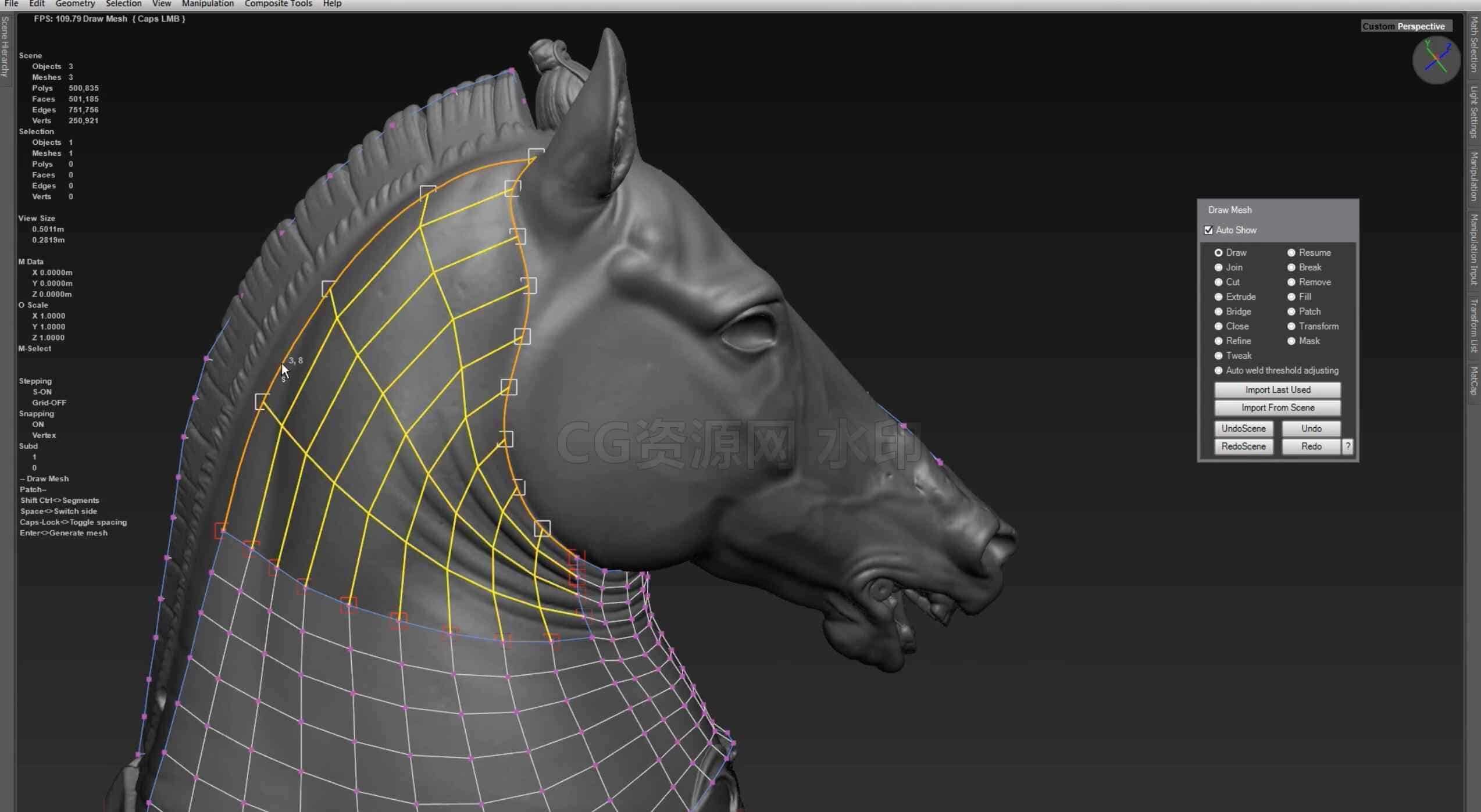Click the Perspective view label
Viewport: 1481px width, 812px height.
[x=1421, y=27]
